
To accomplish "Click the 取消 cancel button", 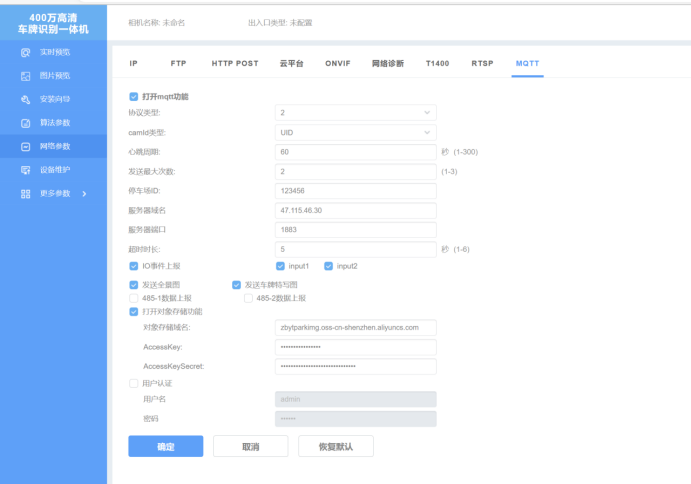I will (x=251, y=447).
